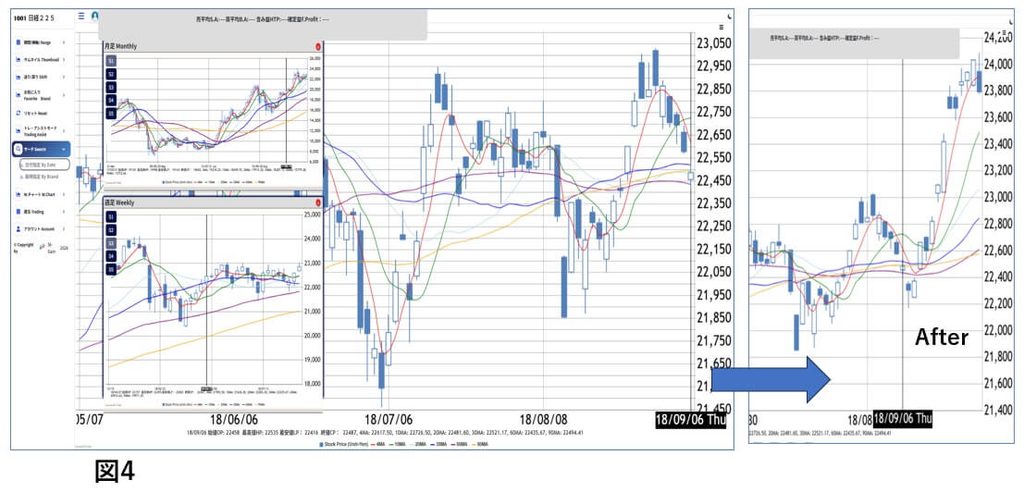
Task: Select S1 button in Weekly window
Action: [111, 217]
